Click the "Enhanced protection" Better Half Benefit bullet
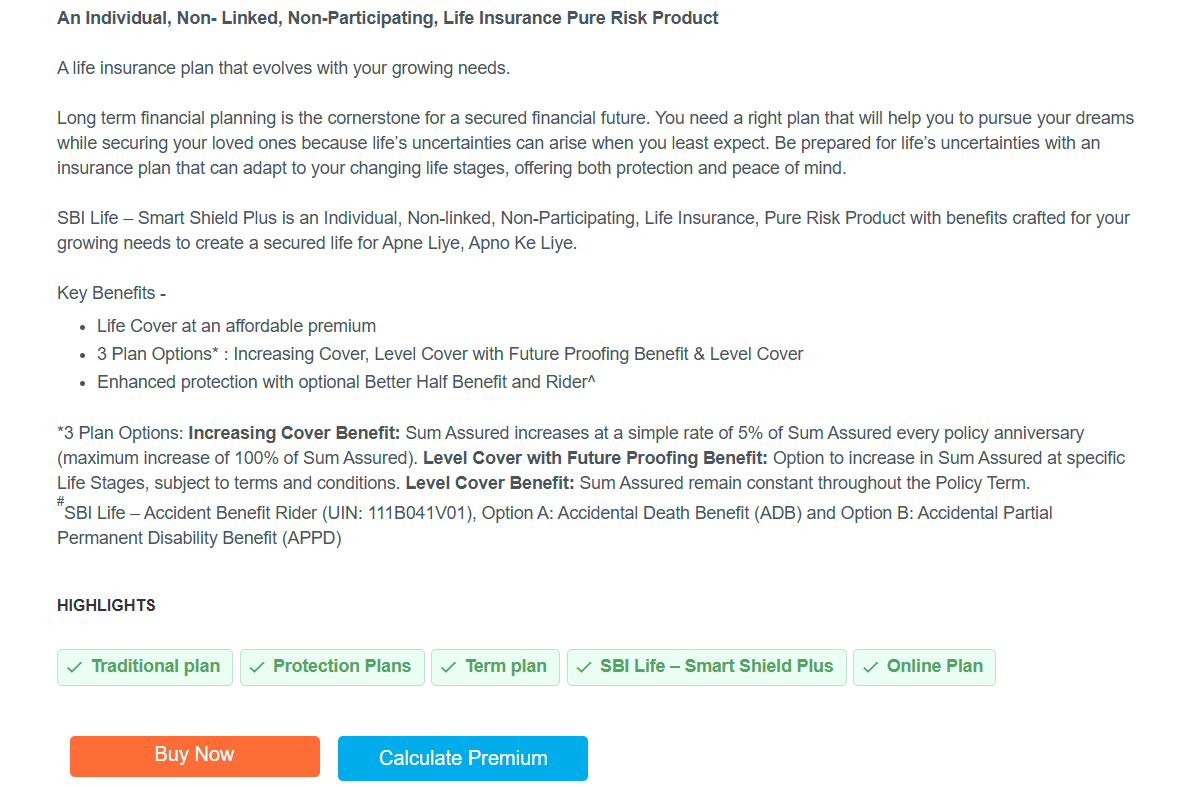 pos(346,382)
